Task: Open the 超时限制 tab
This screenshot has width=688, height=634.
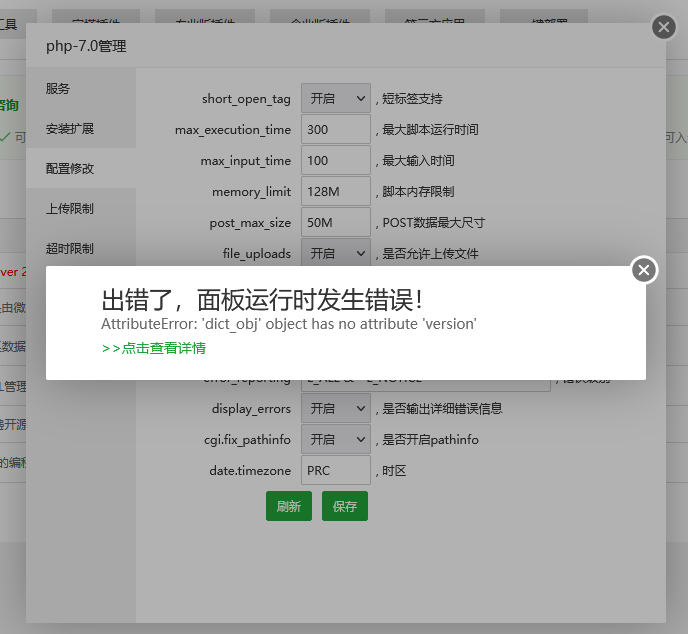Action: [x=81, y=249]
